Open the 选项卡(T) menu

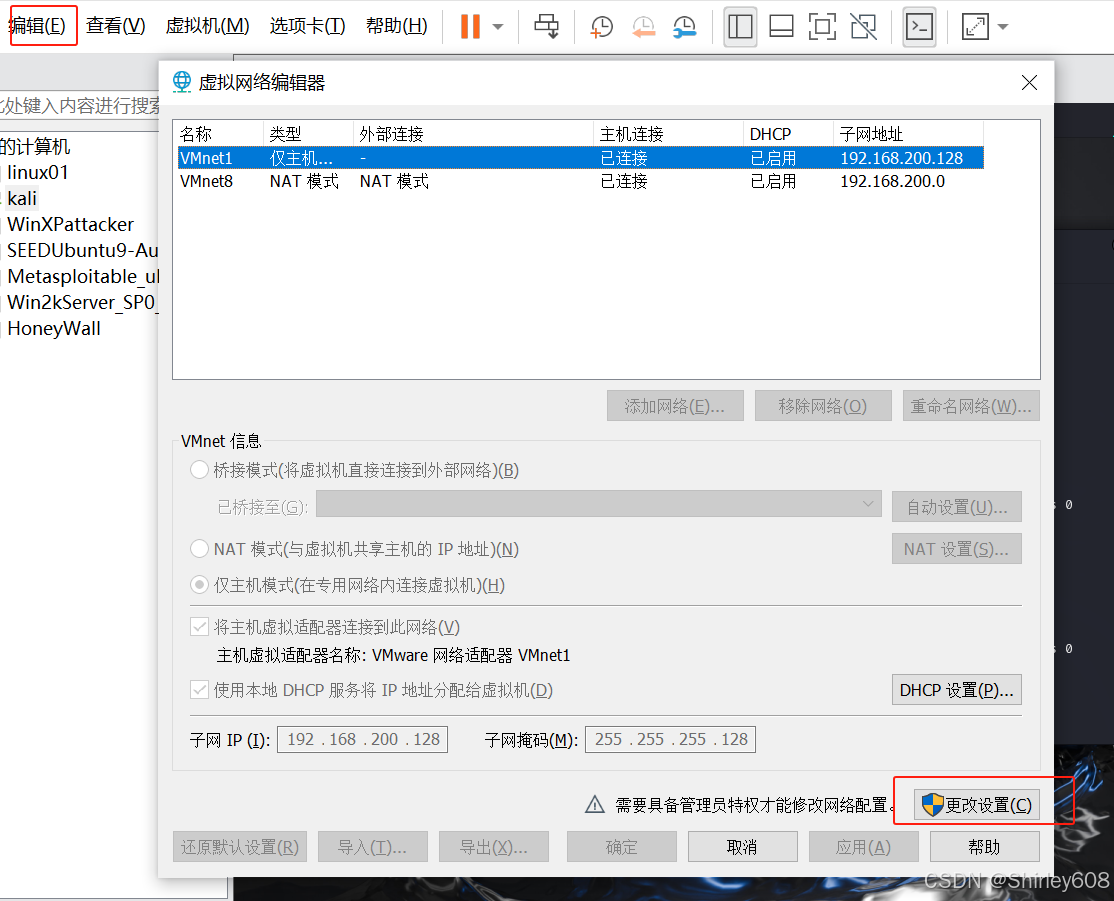coord(308,26)
